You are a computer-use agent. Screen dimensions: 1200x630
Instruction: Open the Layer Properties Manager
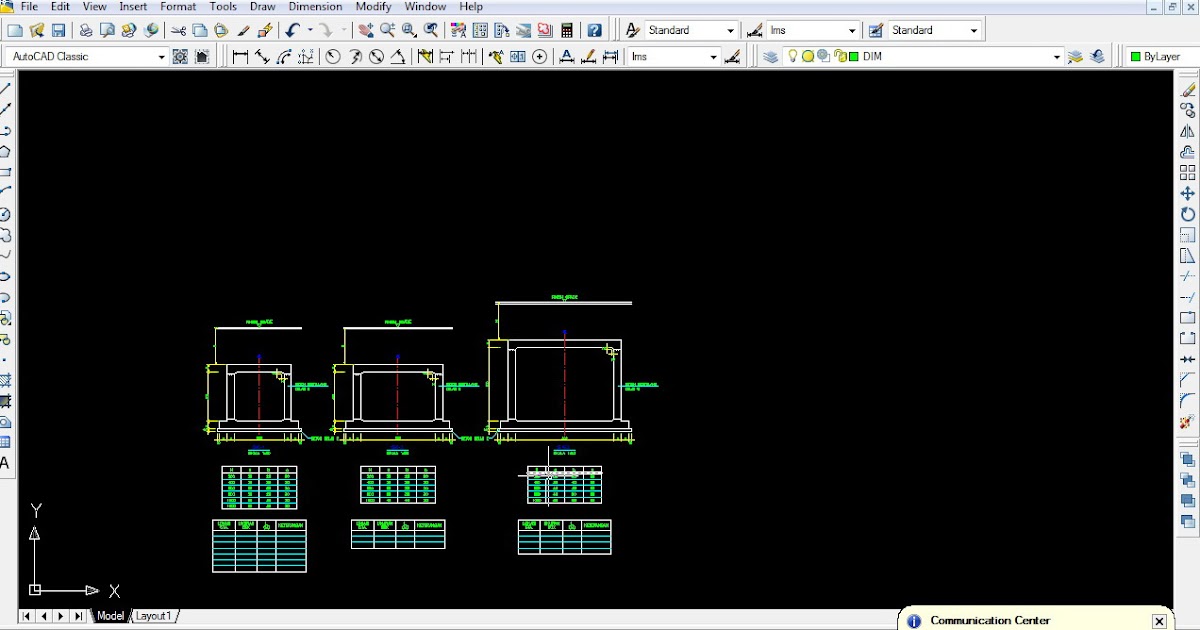pos(770,57)
